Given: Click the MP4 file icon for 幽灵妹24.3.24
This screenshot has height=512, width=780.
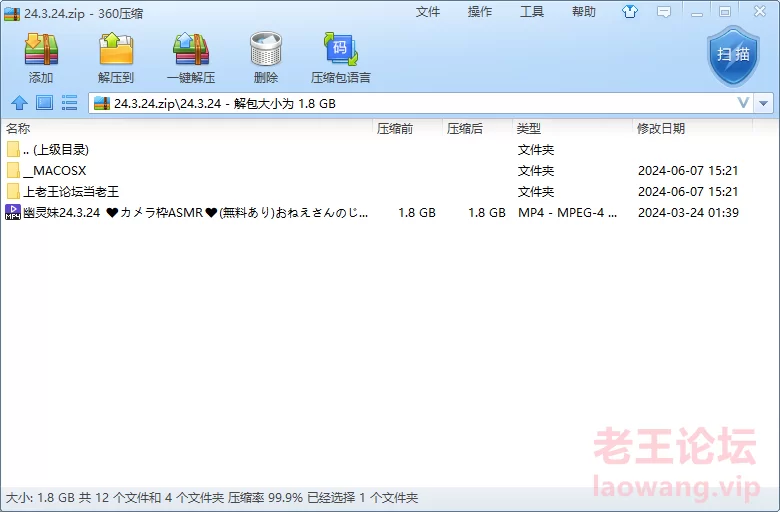Looking at the screenshot, I should tap(13, 212).
